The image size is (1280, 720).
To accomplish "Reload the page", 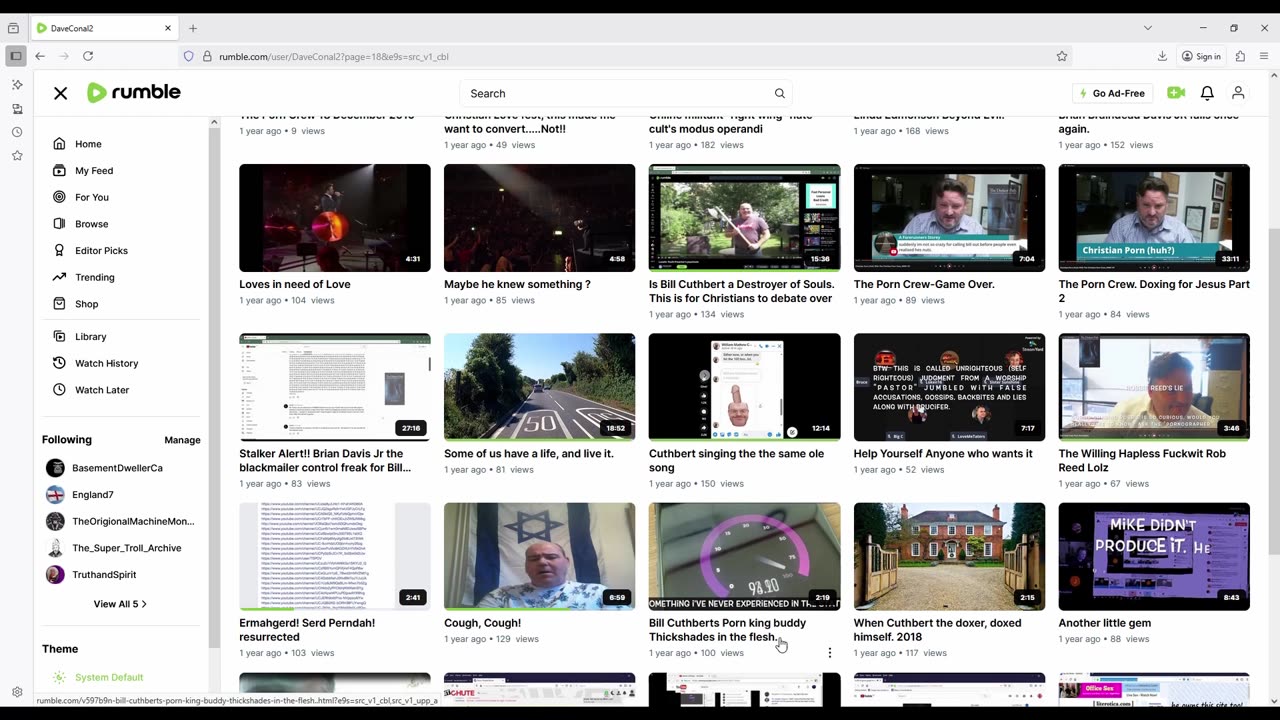I will pyautogui.click(x=88, y=56).
